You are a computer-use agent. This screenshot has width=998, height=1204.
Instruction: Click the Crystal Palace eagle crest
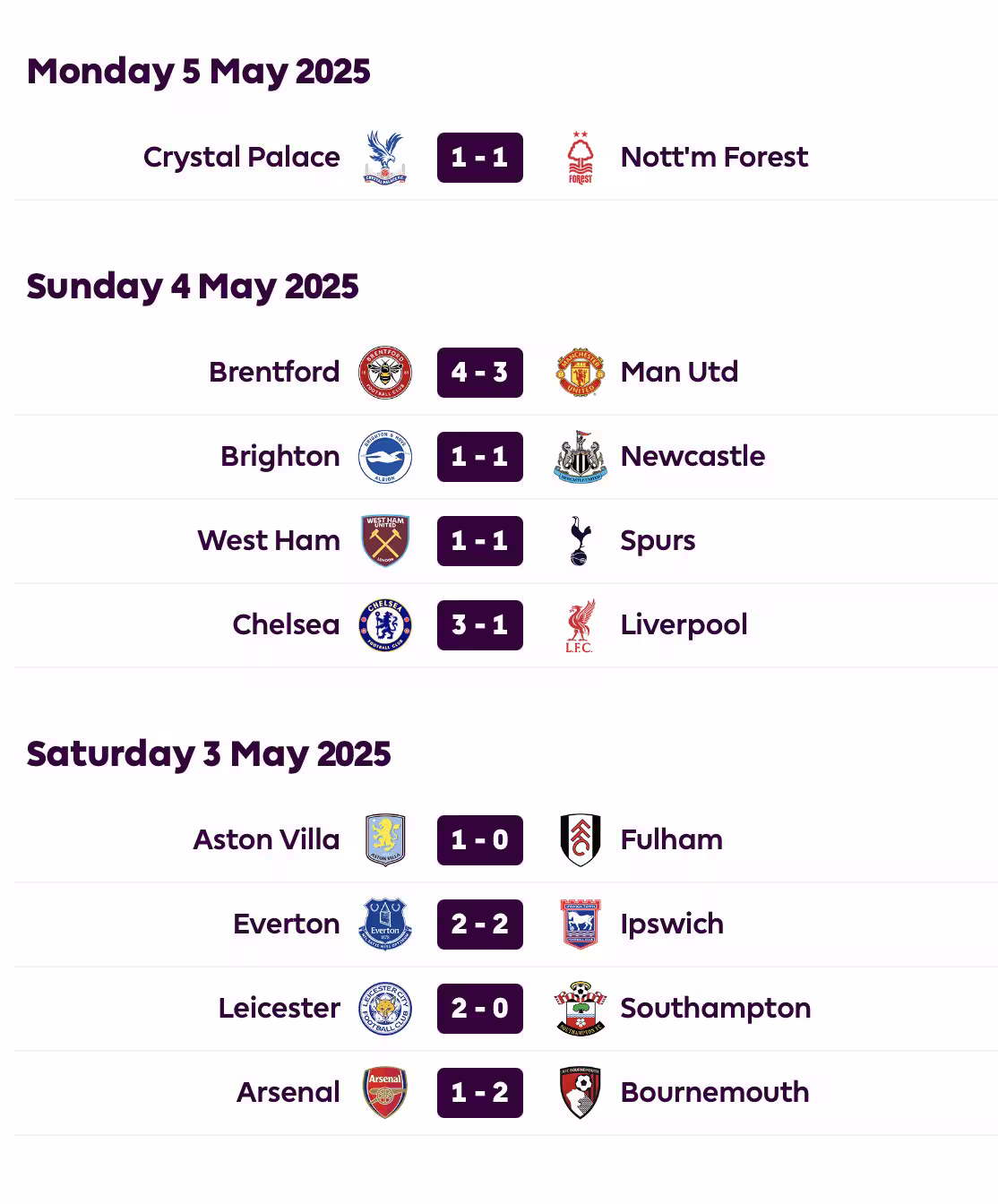point(385,158)
